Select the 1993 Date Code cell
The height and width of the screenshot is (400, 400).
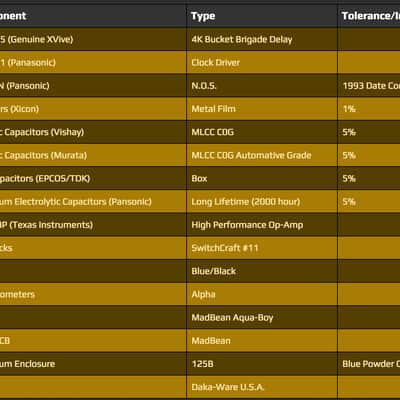click(369, 86)
